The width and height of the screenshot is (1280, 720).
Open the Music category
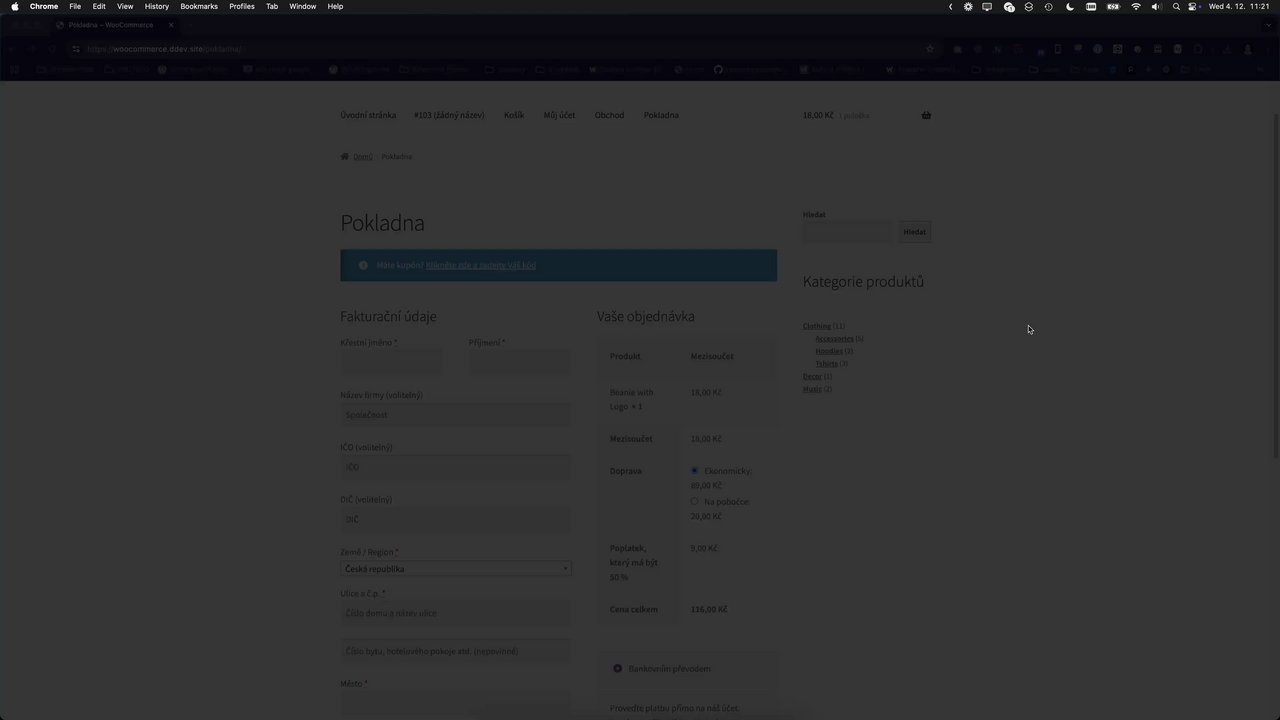coord(812,389)
